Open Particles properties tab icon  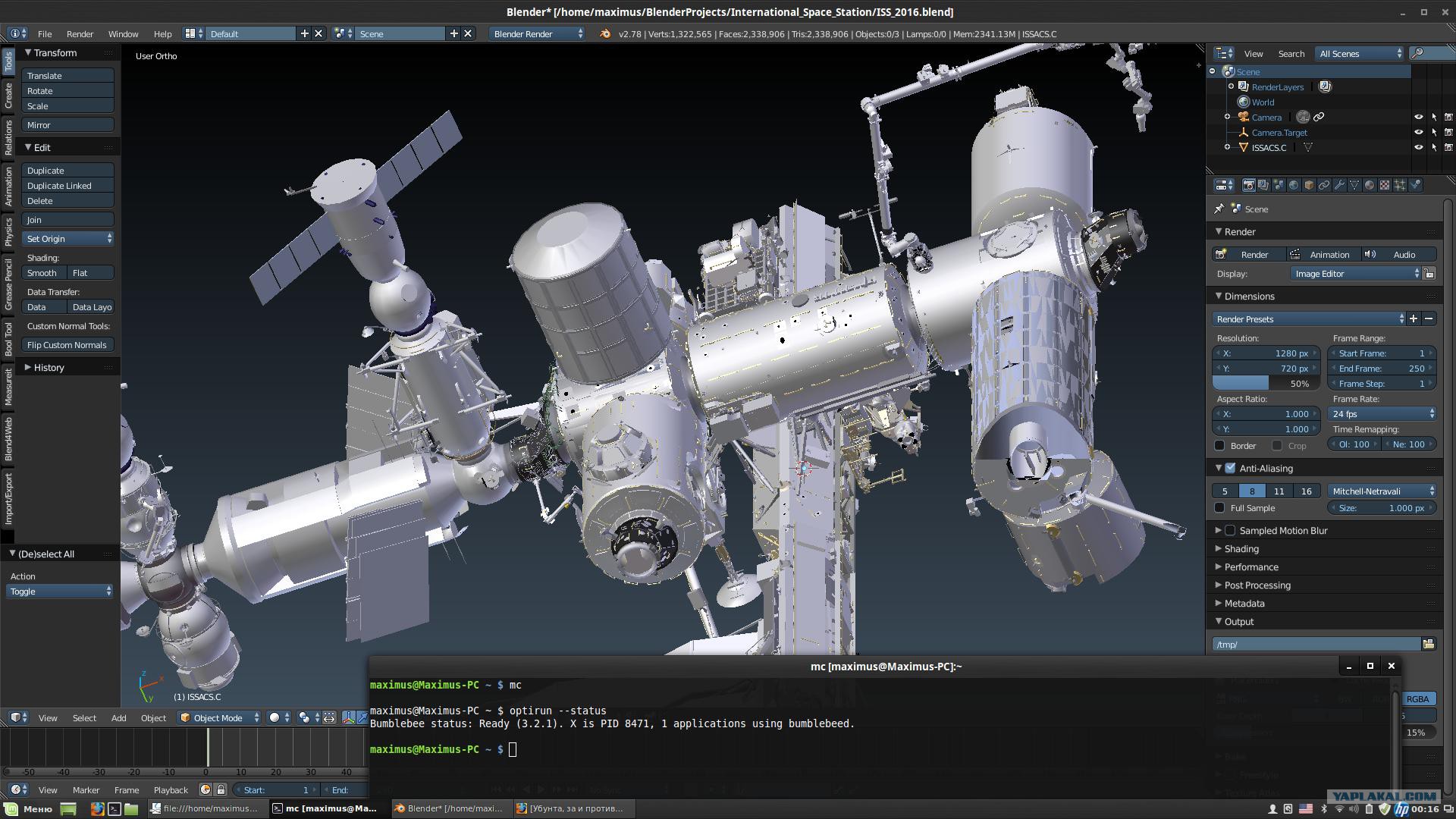click(x=1401, y=185)
